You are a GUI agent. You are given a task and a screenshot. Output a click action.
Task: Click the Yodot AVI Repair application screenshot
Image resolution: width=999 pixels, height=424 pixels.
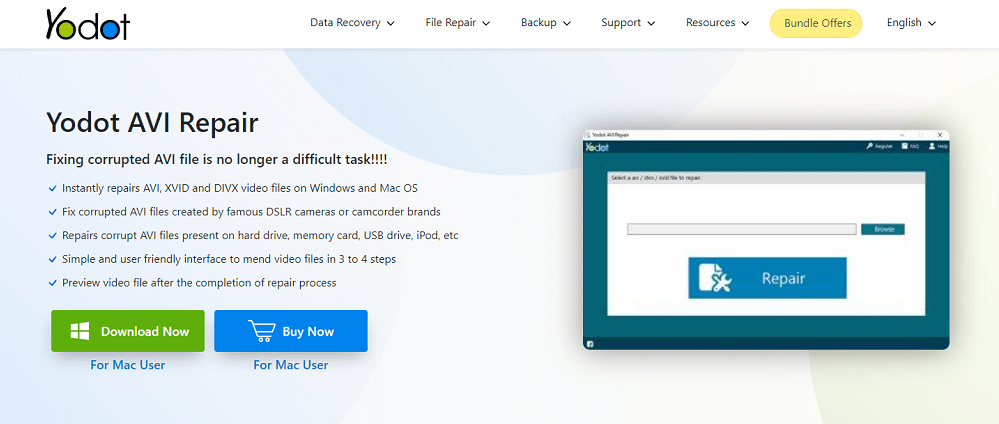click(x=766, y=240)
